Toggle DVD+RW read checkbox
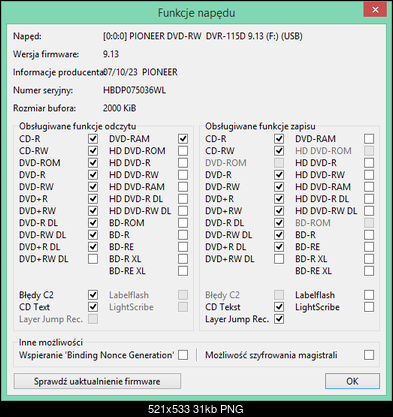Screen dimensions: 393x417 coord(93,211)
